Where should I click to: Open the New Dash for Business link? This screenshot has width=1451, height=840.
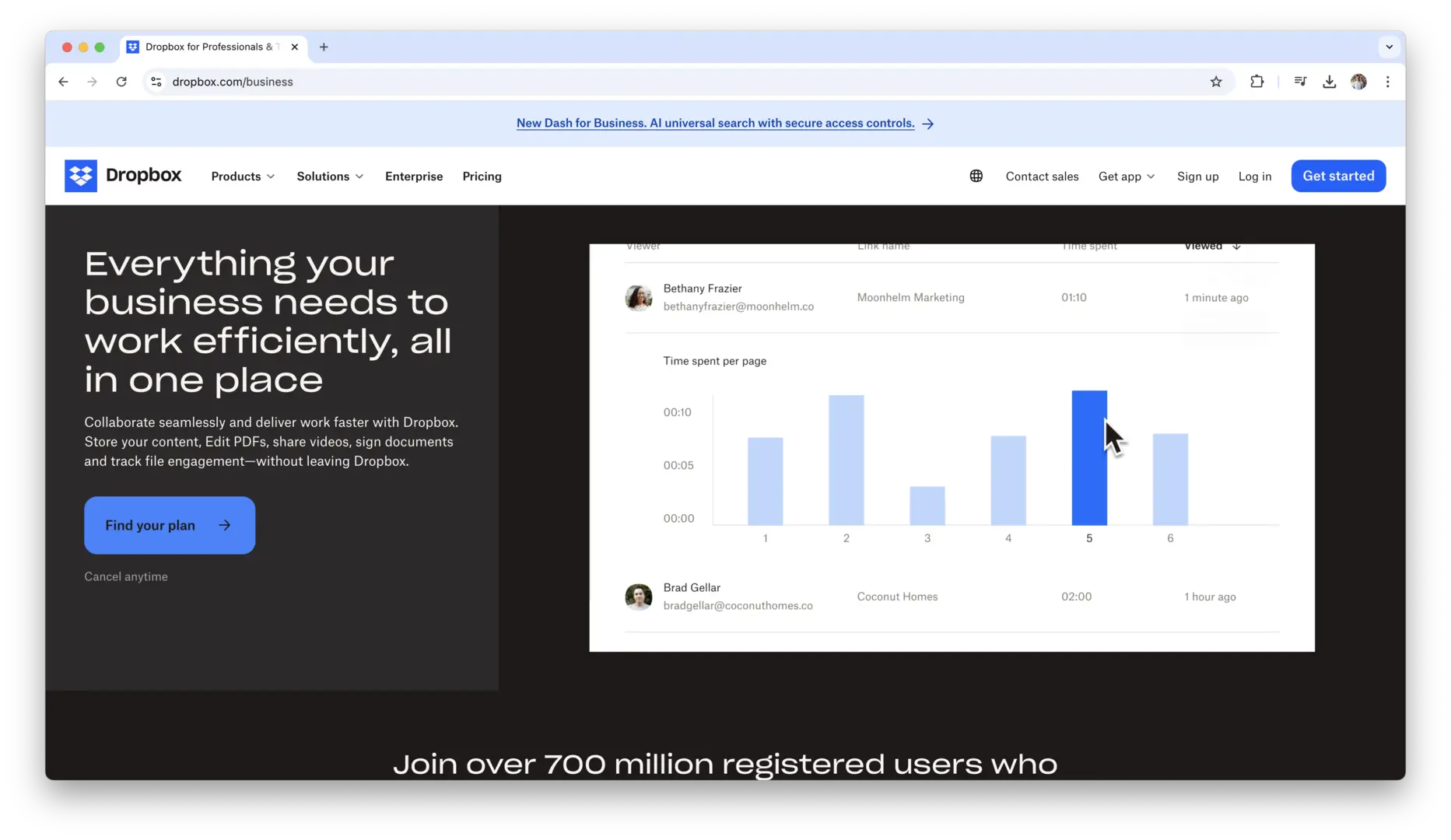pyautogui.click(x=715, y=124)
